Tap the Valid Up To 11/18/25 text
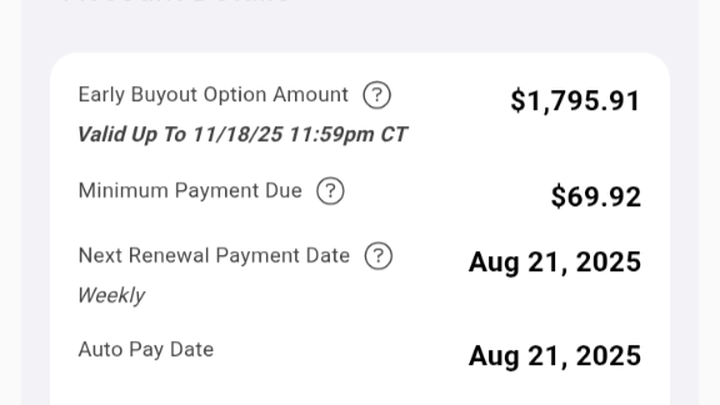Image resolution: width=720 pixels, height=405 pixels. [x=242, y=135]
